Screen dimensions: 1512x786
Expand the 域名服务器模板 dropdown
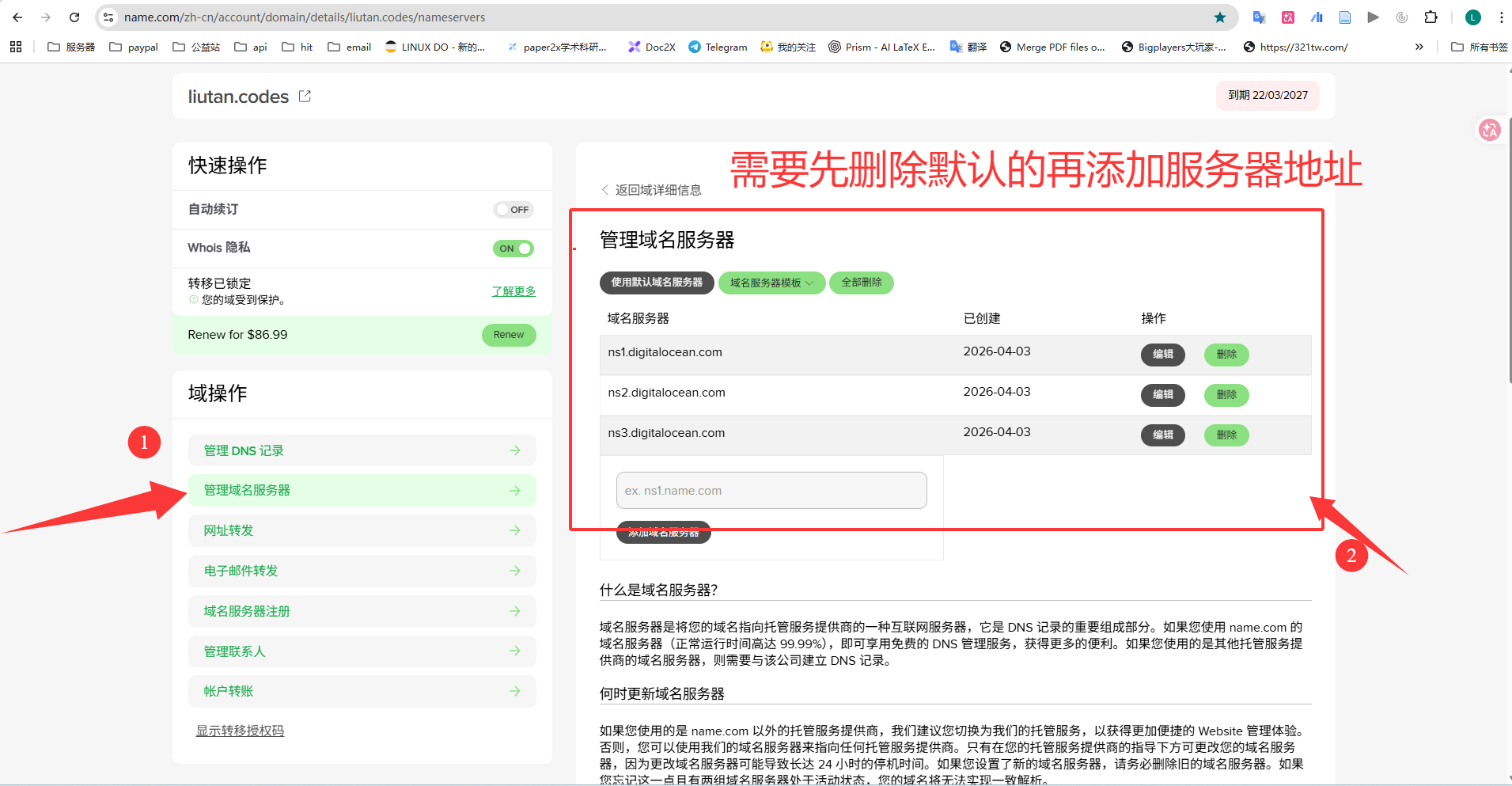click(771, 283)
